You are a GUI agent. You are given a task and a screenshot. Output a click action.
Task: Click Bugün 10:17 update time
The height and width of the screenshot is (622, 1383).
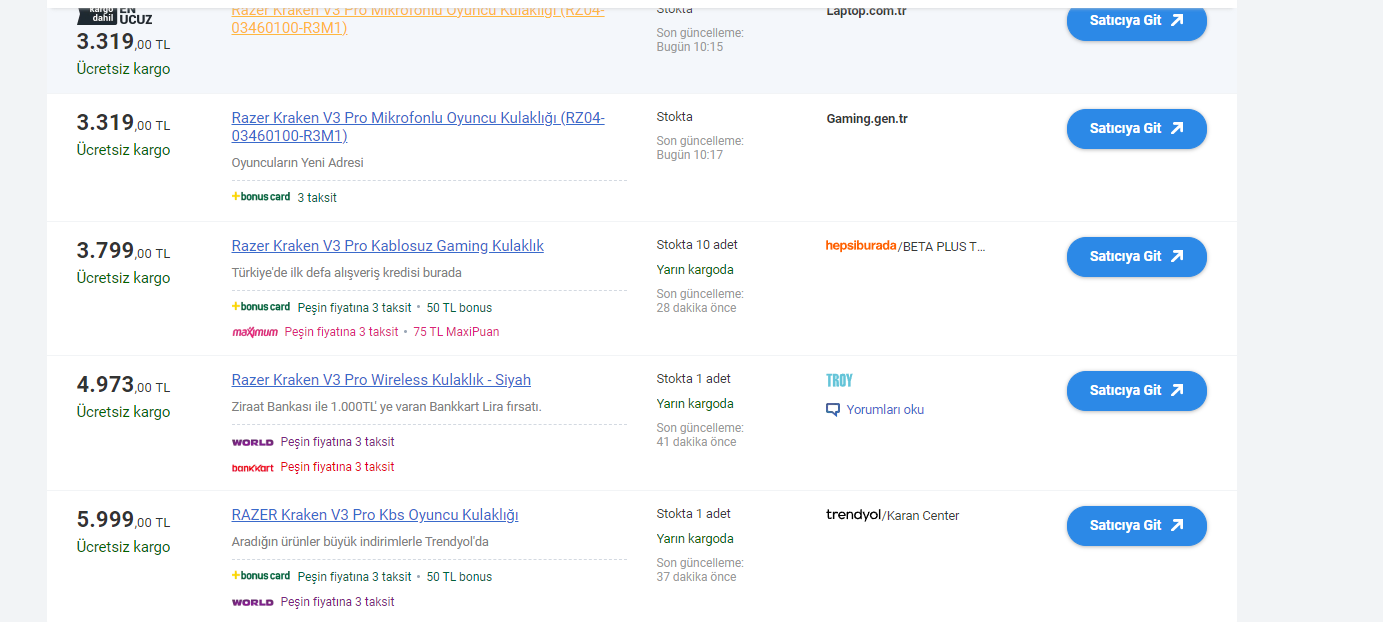point(690,155)
